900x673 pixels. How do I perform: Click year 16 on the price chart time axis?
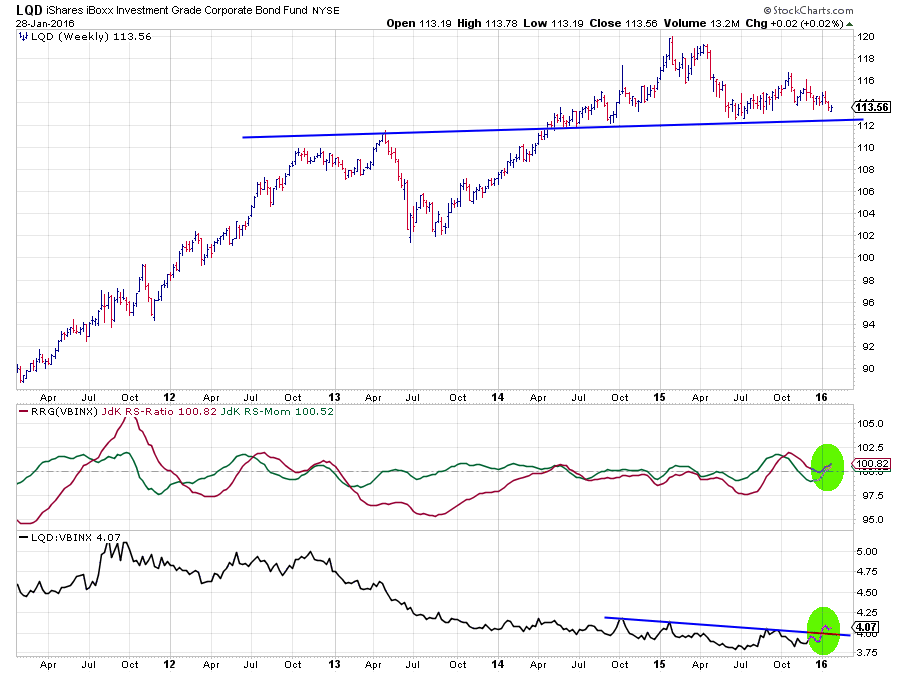[x=821, y=397]
